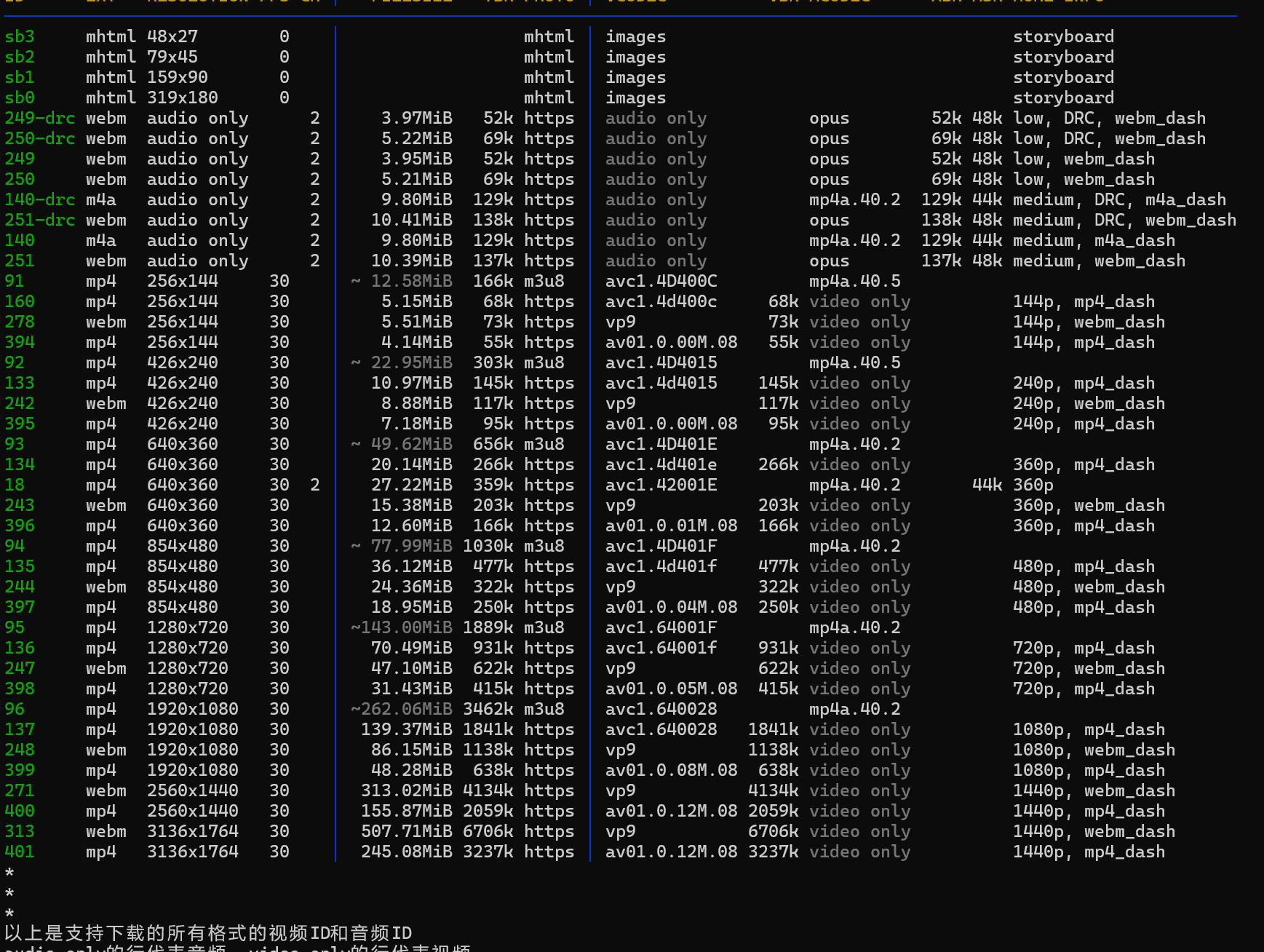Click 6706k bitrate in vp9 row
This screenshot has height=952, width=1264.
773,831
